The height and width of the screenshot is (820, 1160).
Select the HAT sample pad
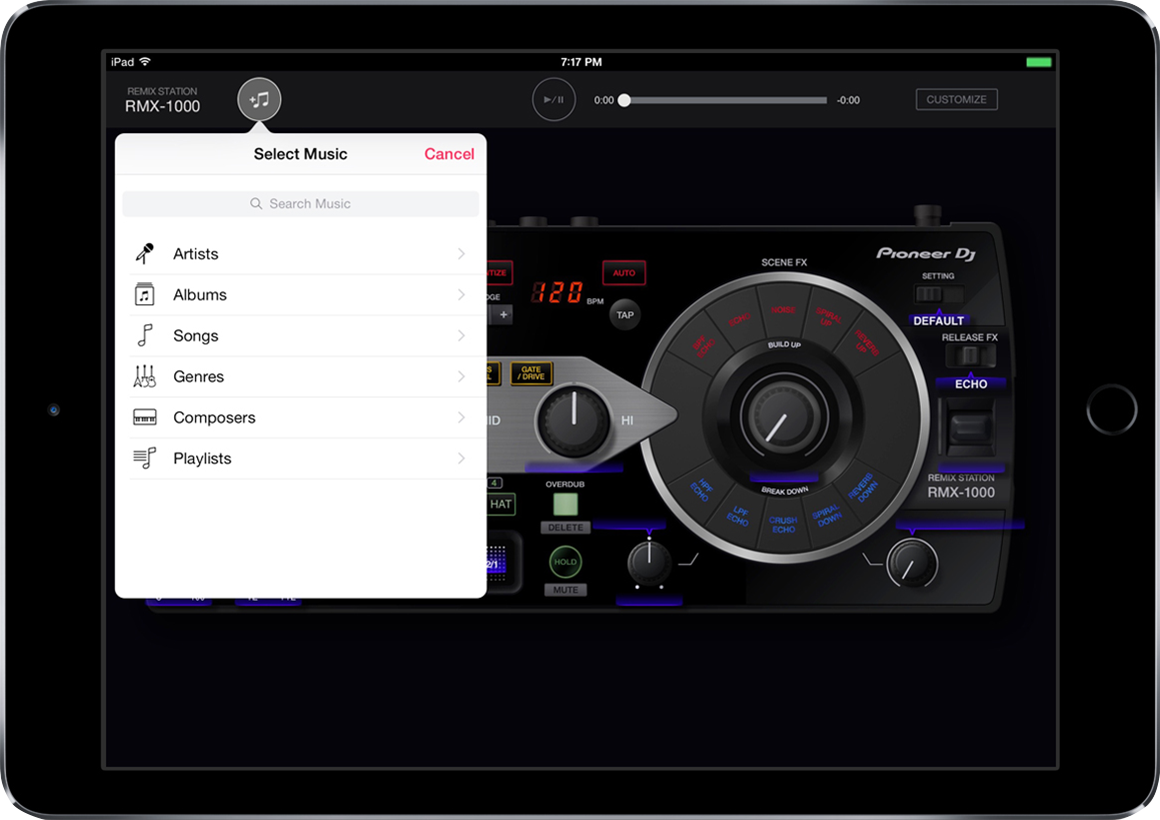(x=501, y=504)
